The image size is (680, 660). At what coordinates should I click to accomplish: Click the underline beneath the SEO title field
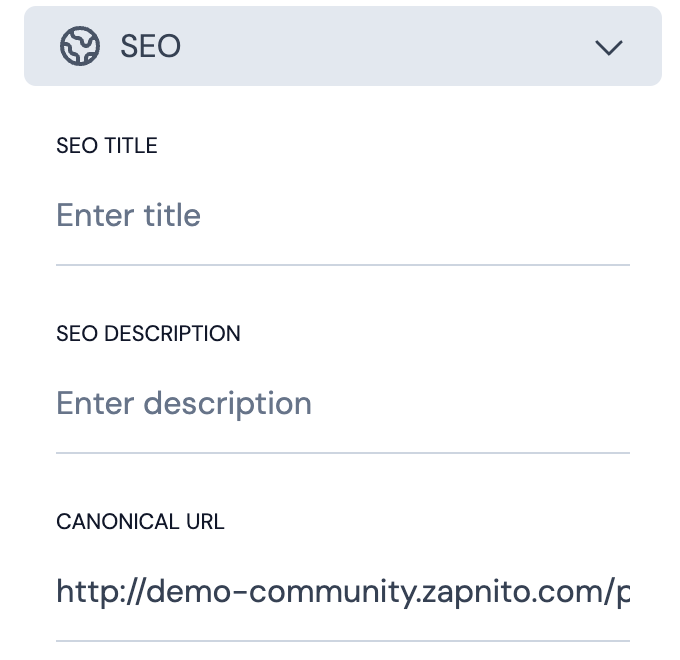pos(342,265)
